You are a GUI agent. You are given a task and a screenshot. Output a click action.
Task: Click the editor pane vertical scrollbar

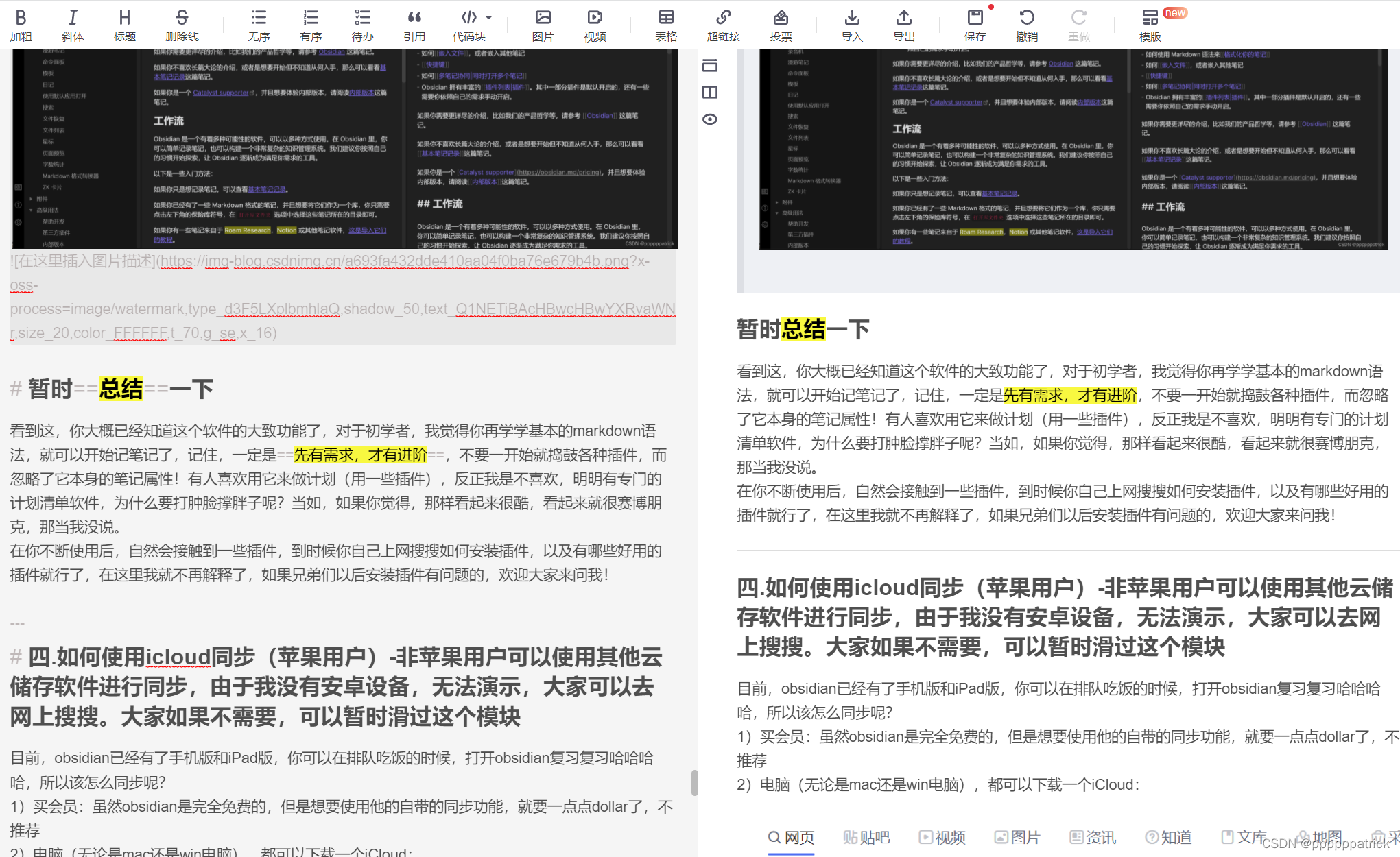point(694,782)
